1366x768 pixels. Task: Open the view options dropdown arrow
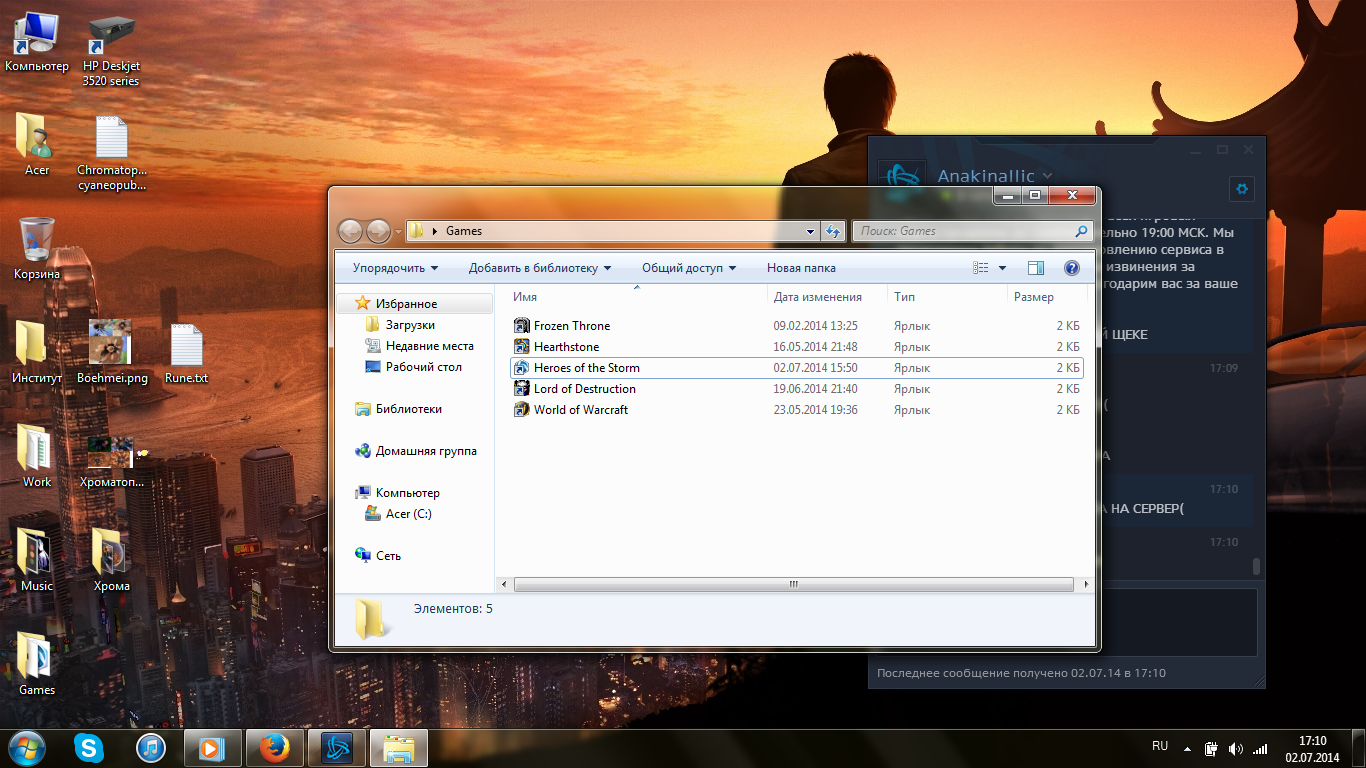(x=1003, y=268)
